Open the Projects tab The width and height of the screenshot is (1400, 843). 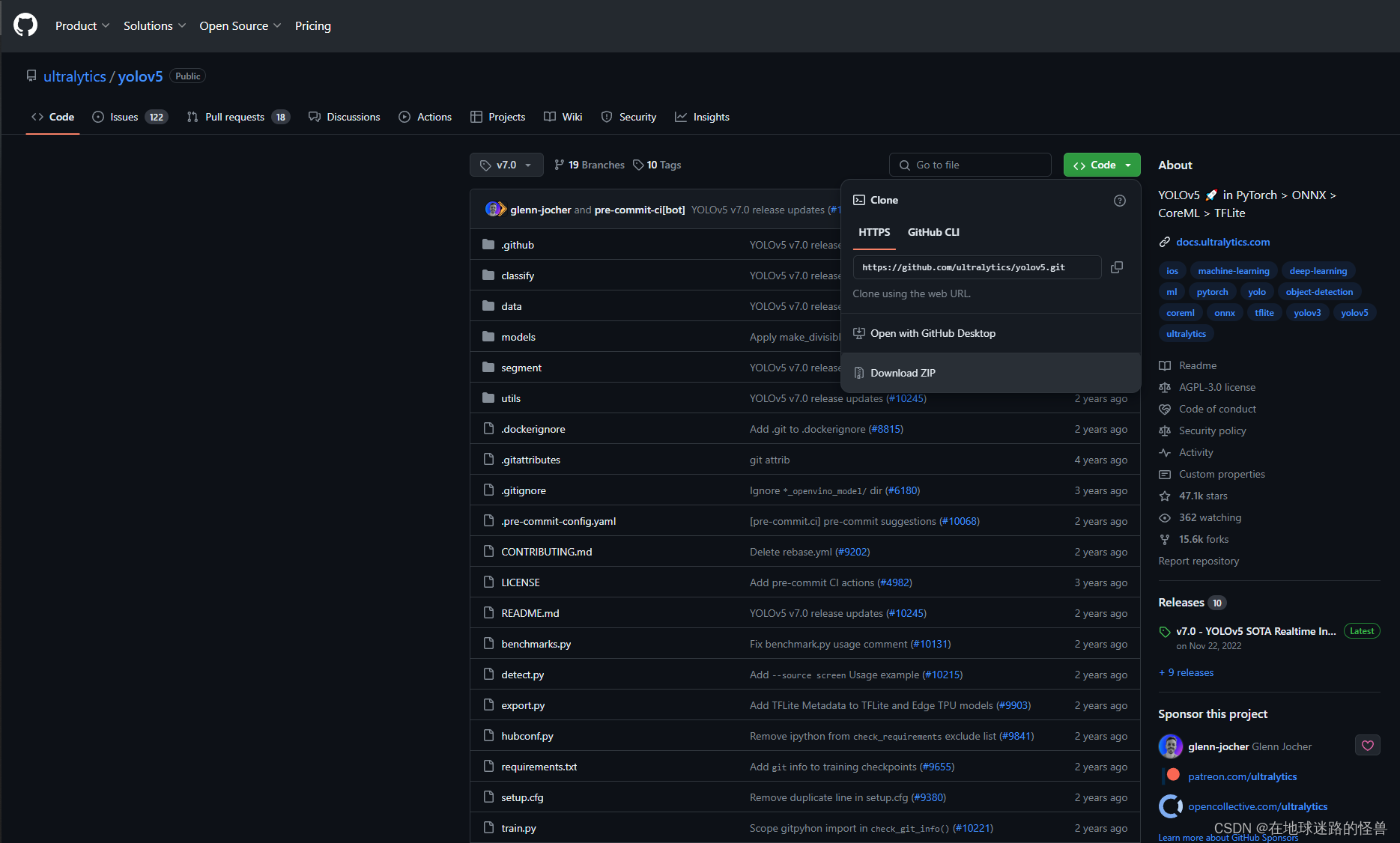pos(498,117)
